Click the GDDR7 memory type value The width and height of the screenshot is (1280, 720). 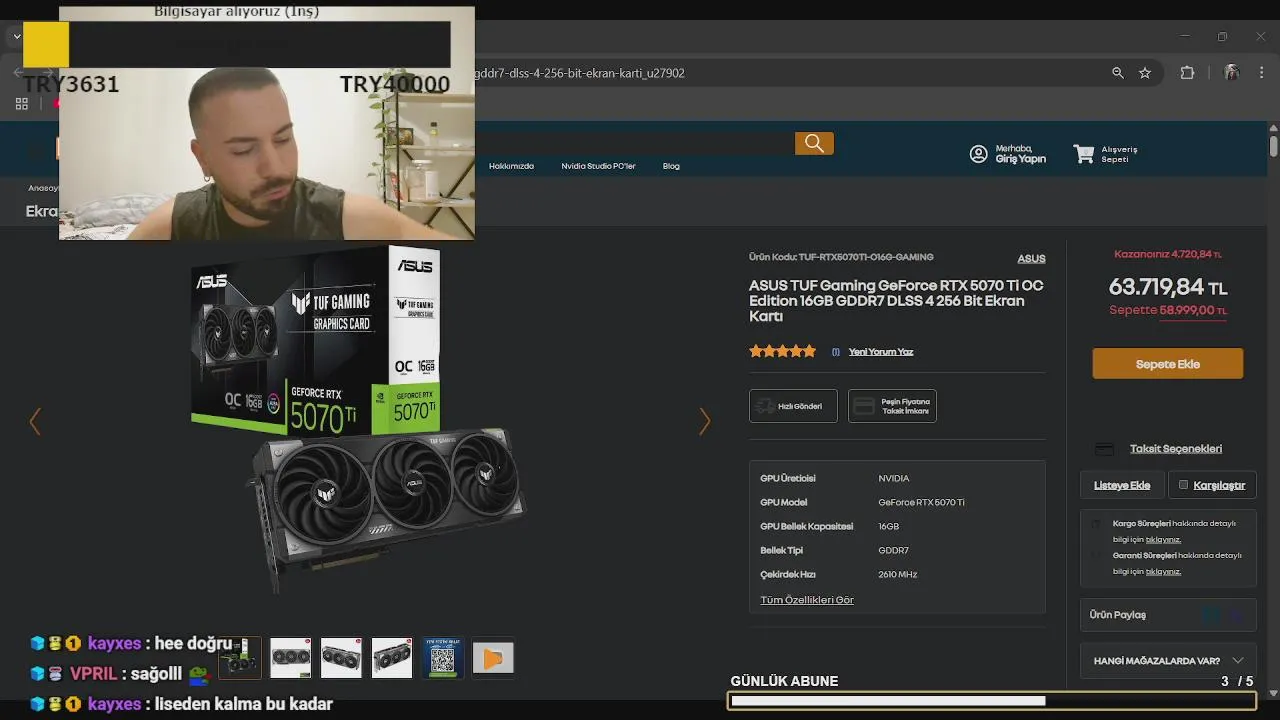point(893,551)
